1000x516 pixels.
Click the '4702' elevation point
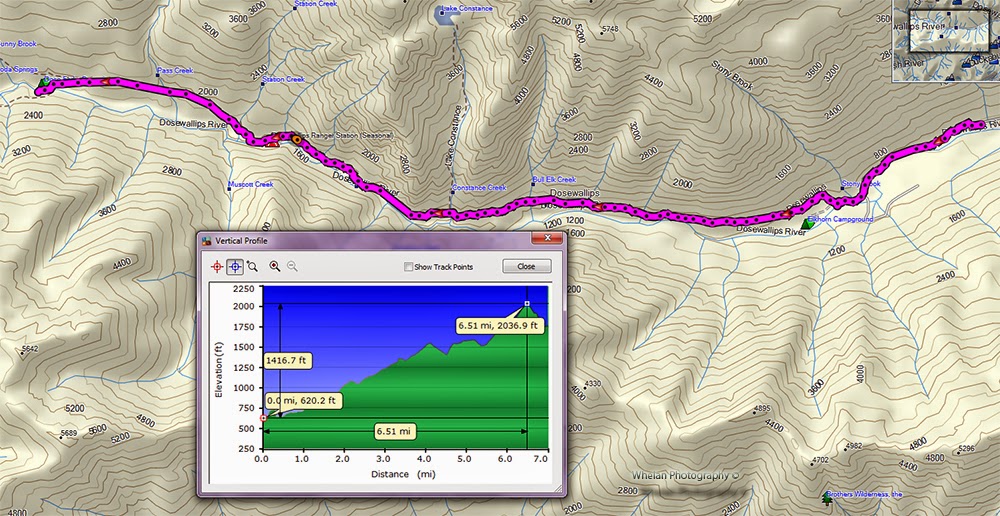819,459
